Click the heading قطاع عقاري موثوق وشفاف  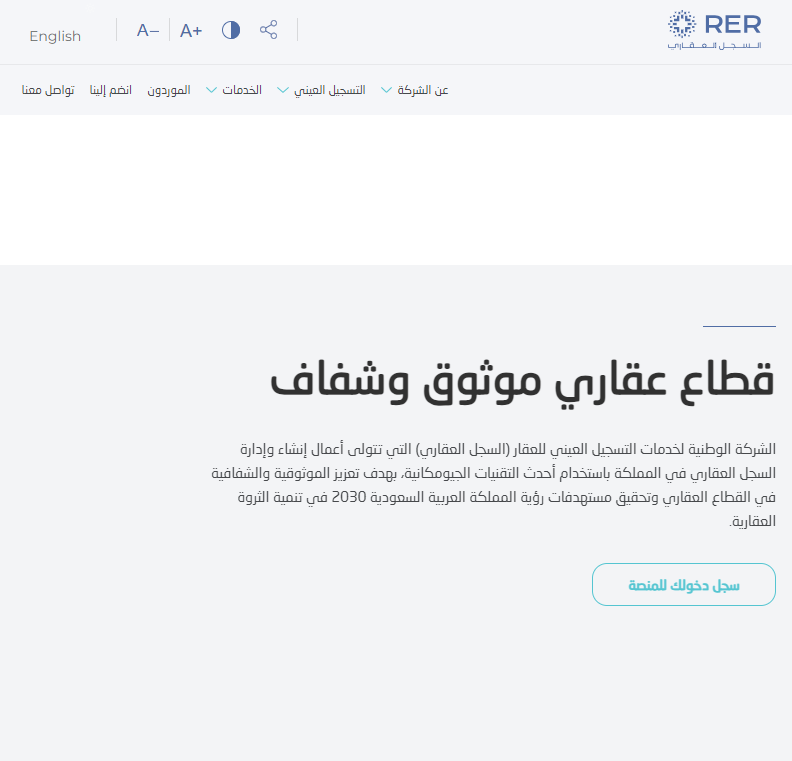point(522,380)
